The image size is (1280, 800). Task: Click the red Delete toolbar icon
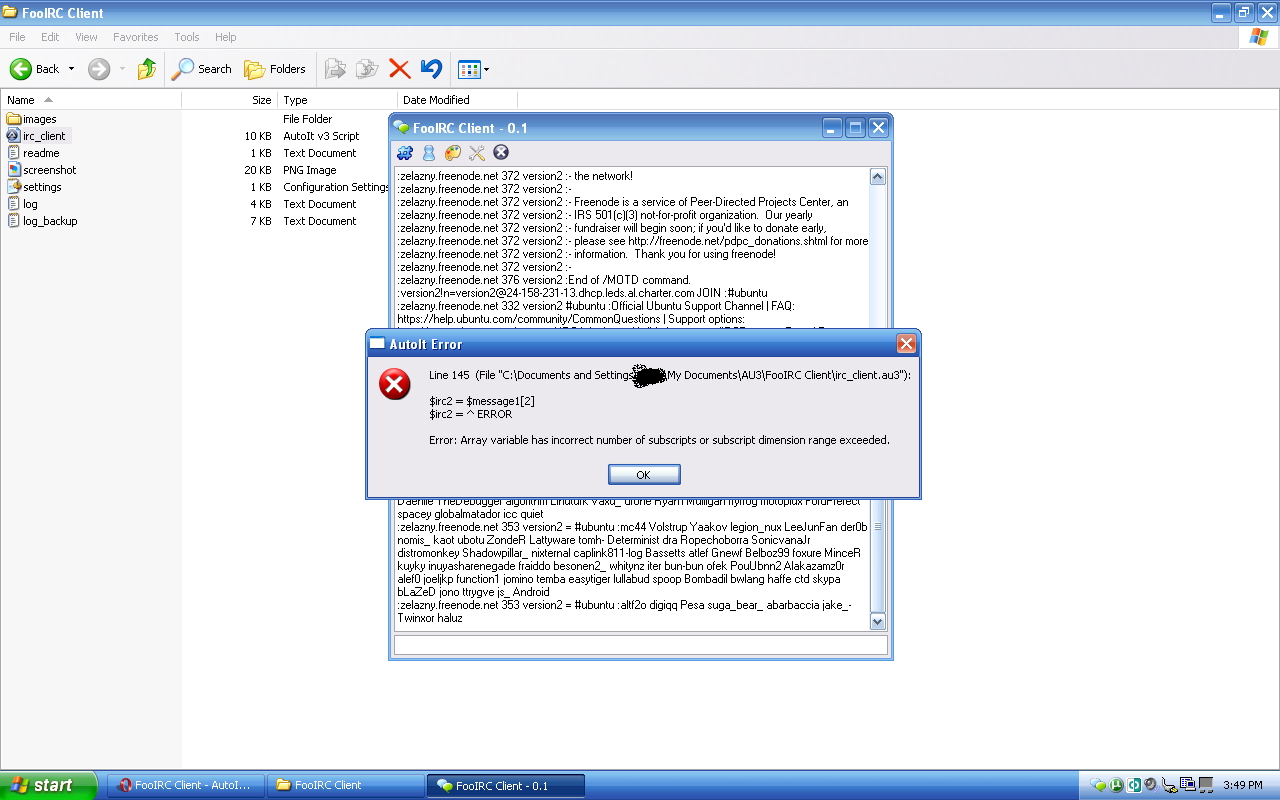pyautogui.click(x=400, y=69)
